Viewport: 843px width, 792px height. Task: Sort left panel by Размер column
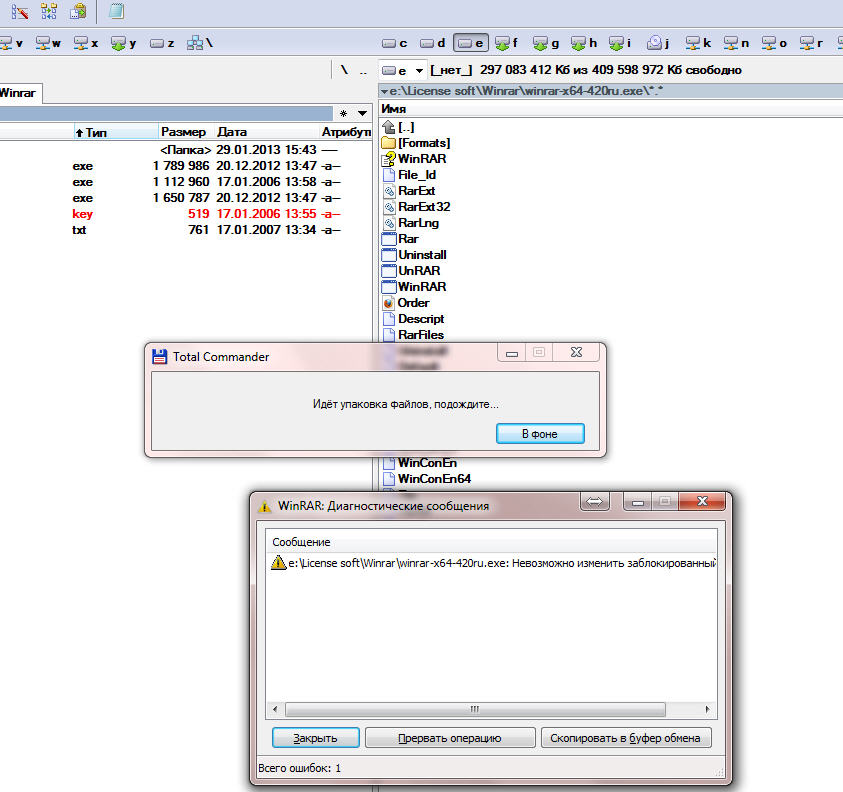[x=187, y=132]
